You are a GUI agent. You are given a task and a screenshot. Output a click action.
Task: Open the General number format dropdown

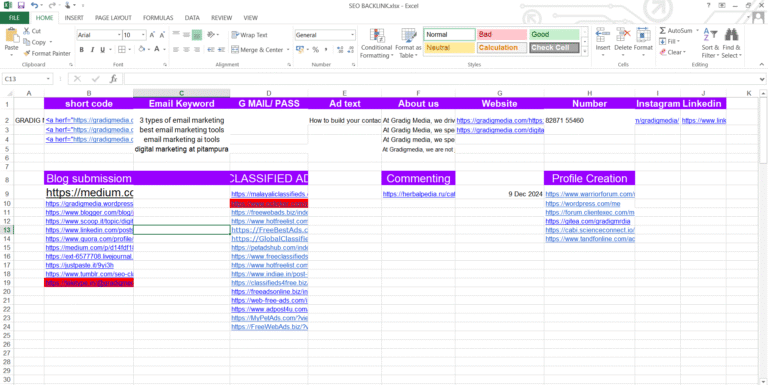(x=352, y=35)
